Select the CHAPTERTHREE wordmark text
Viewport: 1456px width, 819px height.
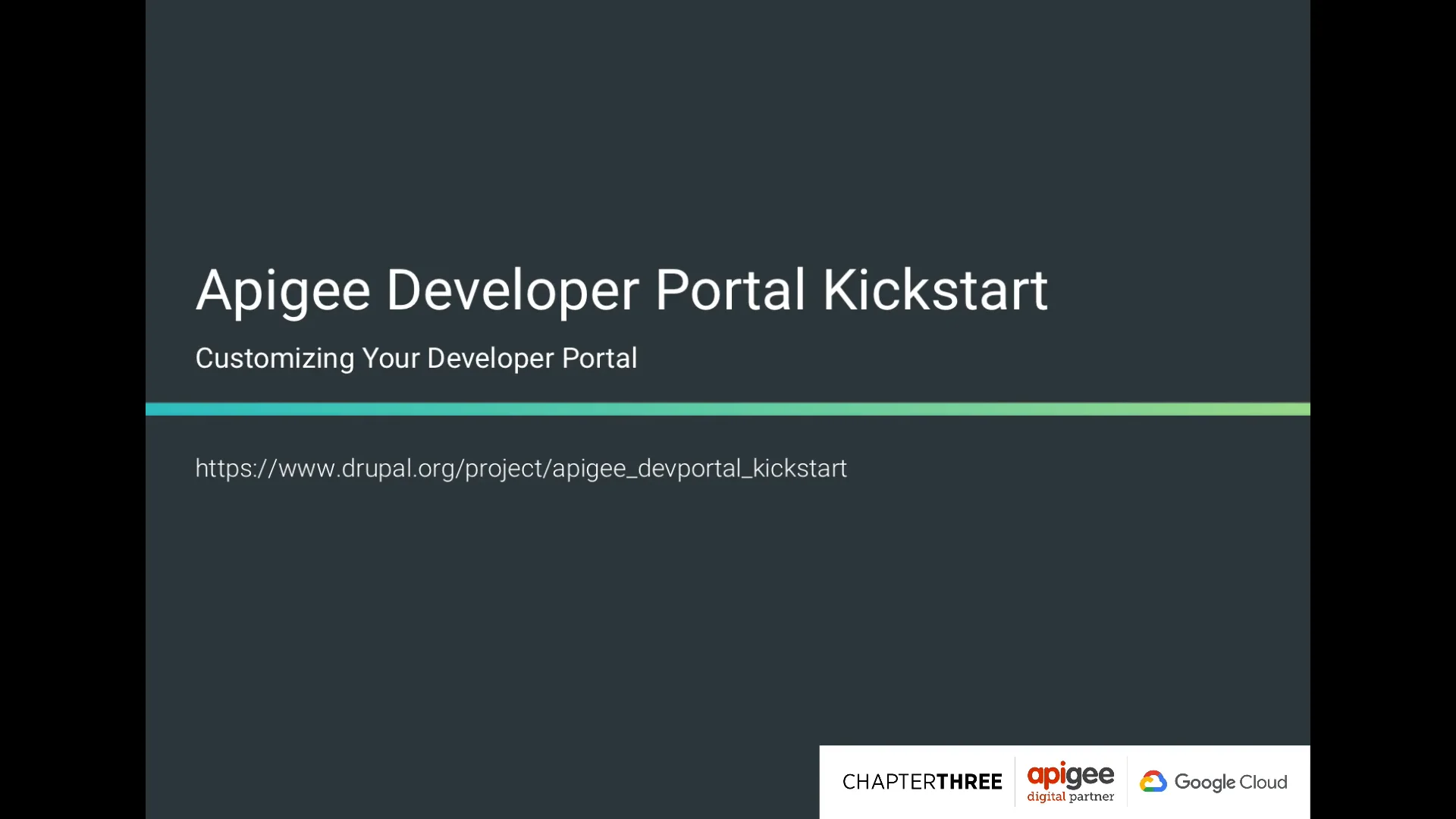[922, 782]
